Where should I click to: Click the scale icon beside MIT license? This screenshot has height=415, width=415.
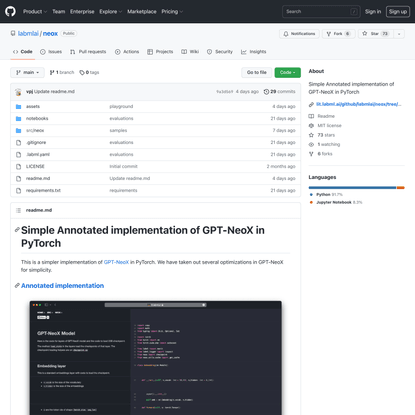[311, 126]
